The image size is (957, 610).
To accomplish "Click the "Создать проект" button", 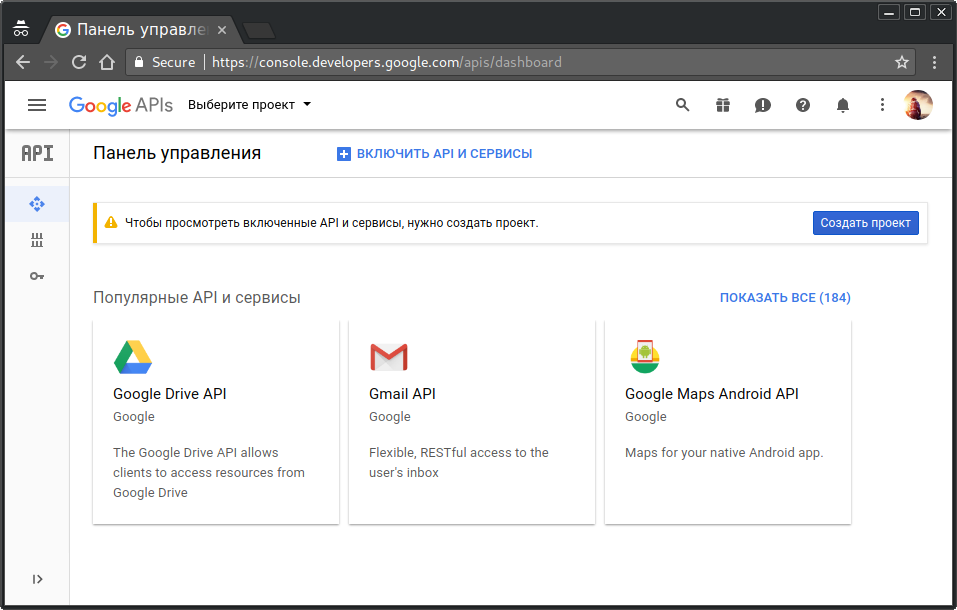I will pyautogui.click(x=865, y=222).
